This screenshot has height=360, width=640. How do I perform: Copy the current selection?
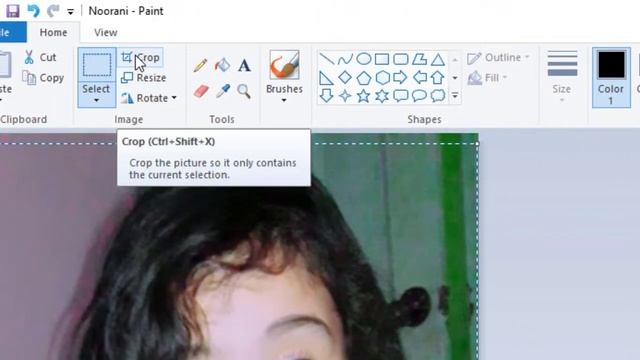tap(43, 78)
